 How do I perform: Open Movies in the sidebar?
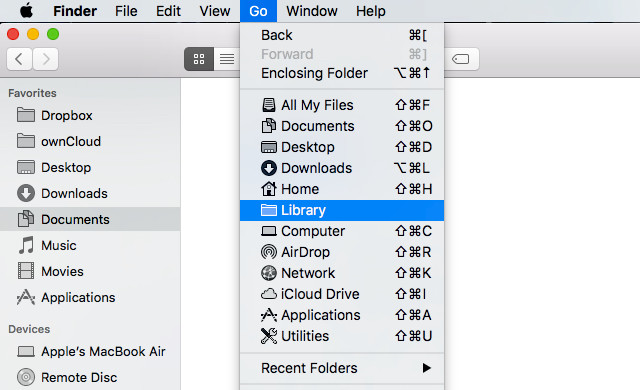click(90, 271)
